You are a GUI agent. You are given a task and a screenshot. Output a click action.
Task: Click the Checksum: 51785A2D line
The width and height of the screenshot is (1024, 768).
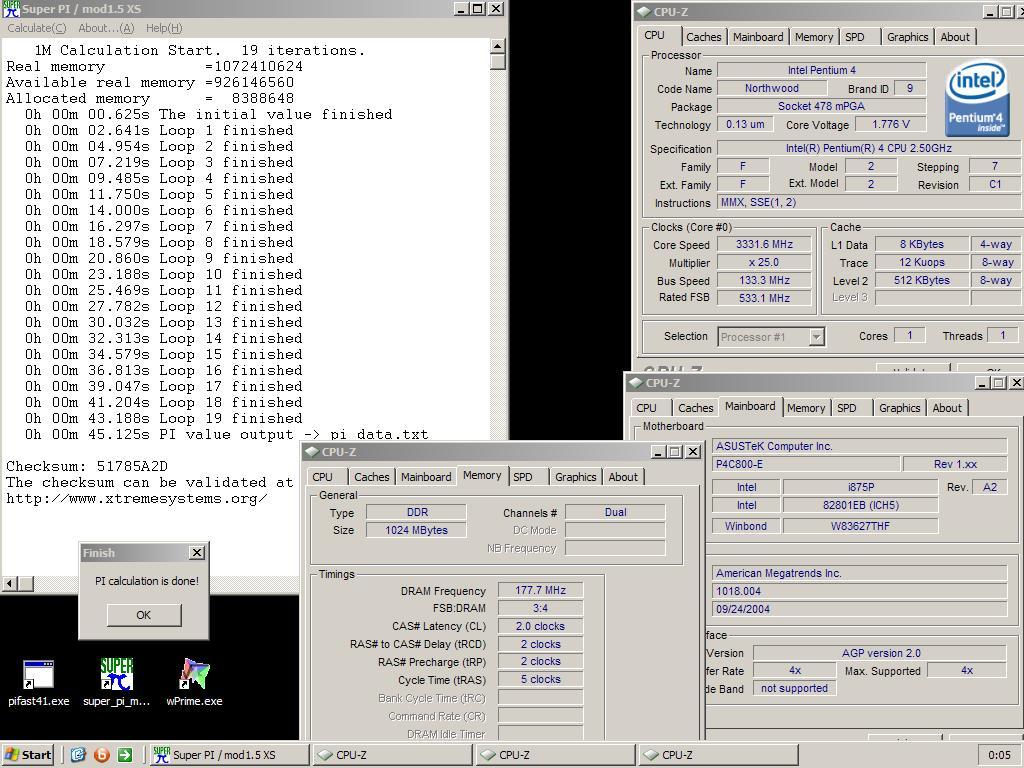[87, 466]
